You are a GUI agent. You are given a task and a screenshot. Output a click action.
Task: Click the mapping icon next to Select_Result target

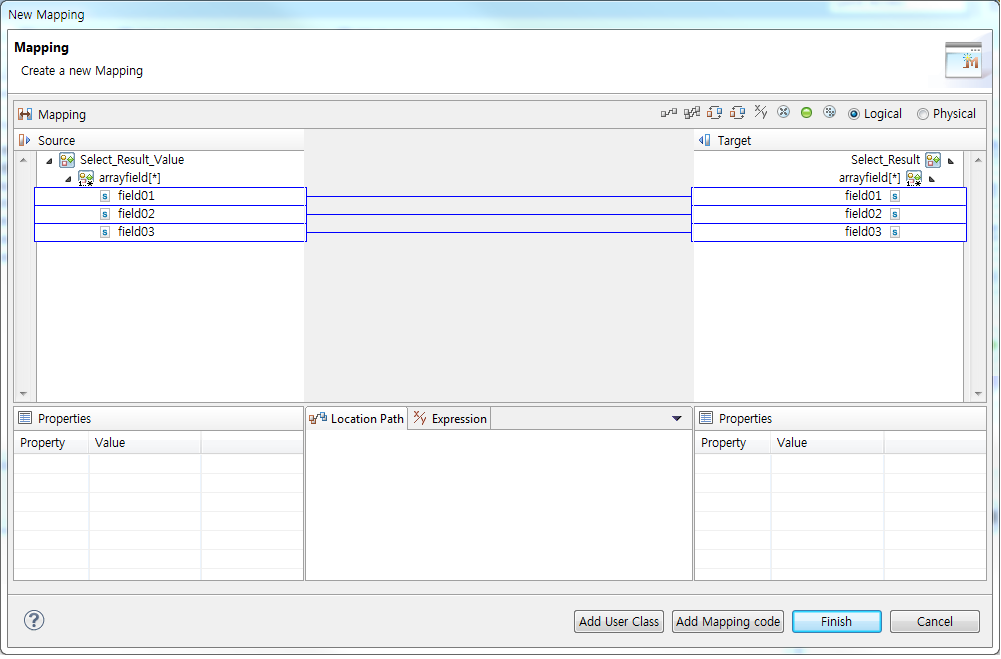tap(933, 159)
